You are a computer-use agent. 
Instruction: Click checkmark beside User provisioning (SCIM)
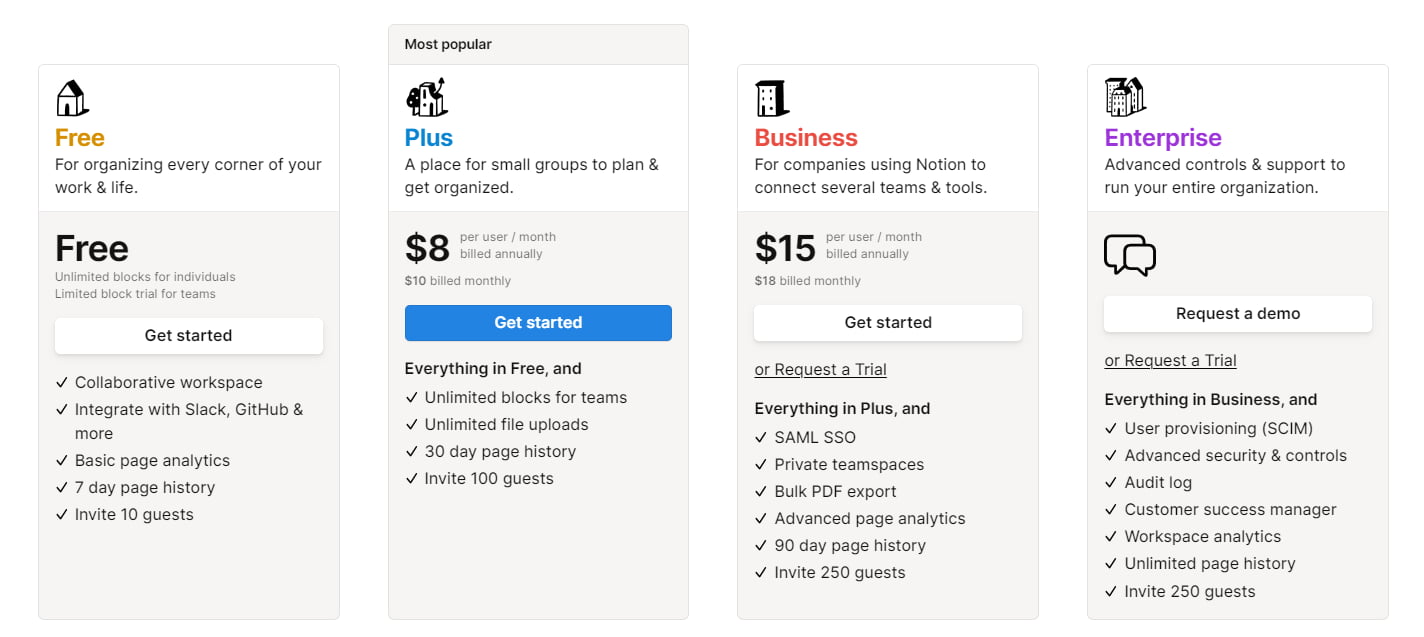[x=1111, y=429]
